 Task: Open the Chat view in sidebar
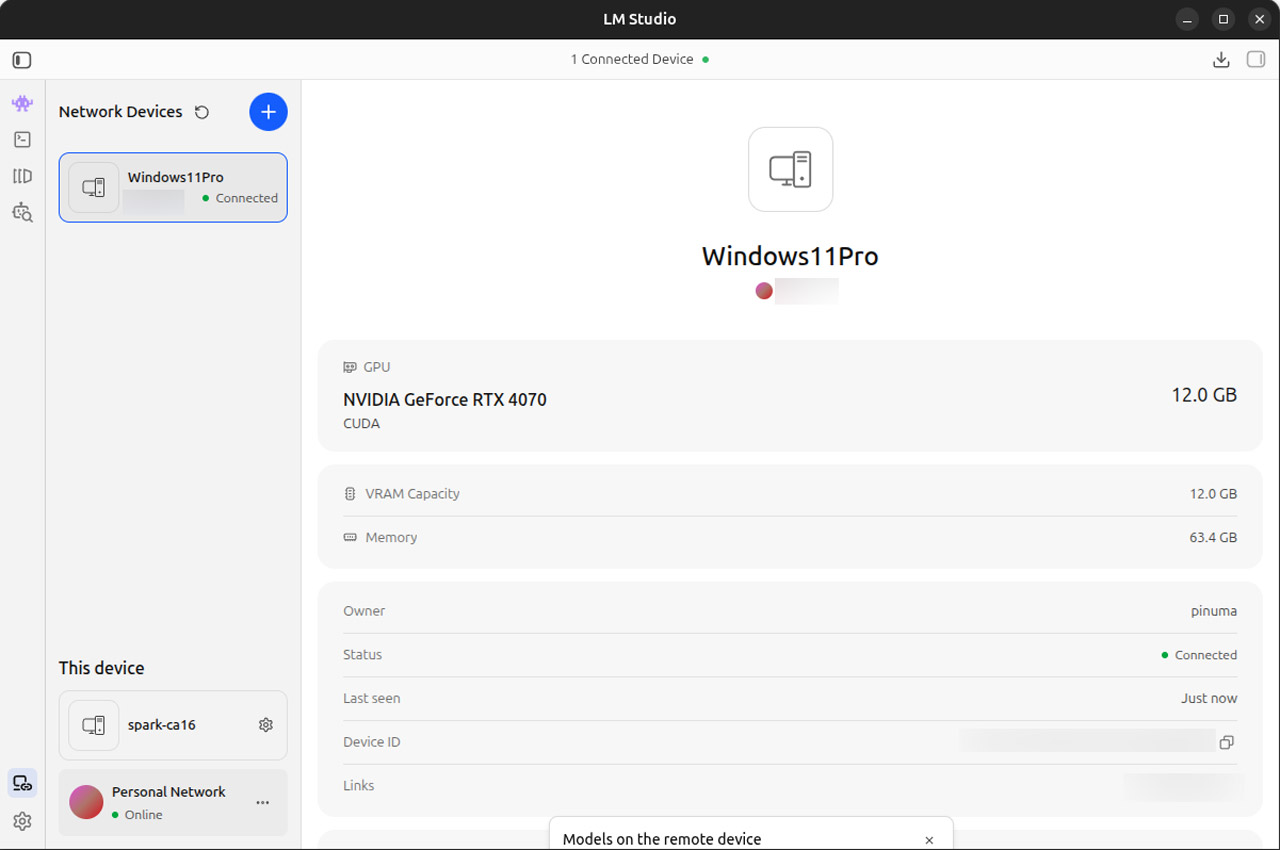[x=22, y=103]
